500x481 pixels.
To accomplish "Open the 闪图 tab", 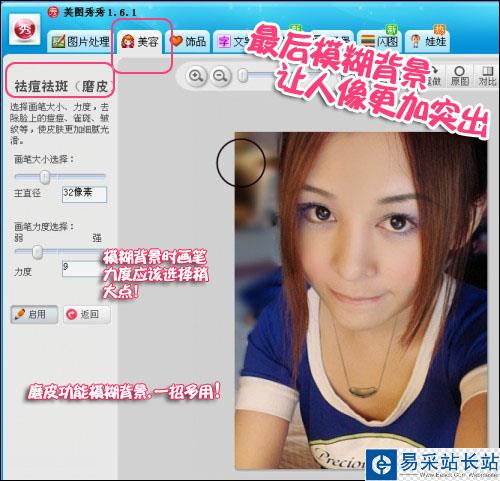I will [379, 41].
